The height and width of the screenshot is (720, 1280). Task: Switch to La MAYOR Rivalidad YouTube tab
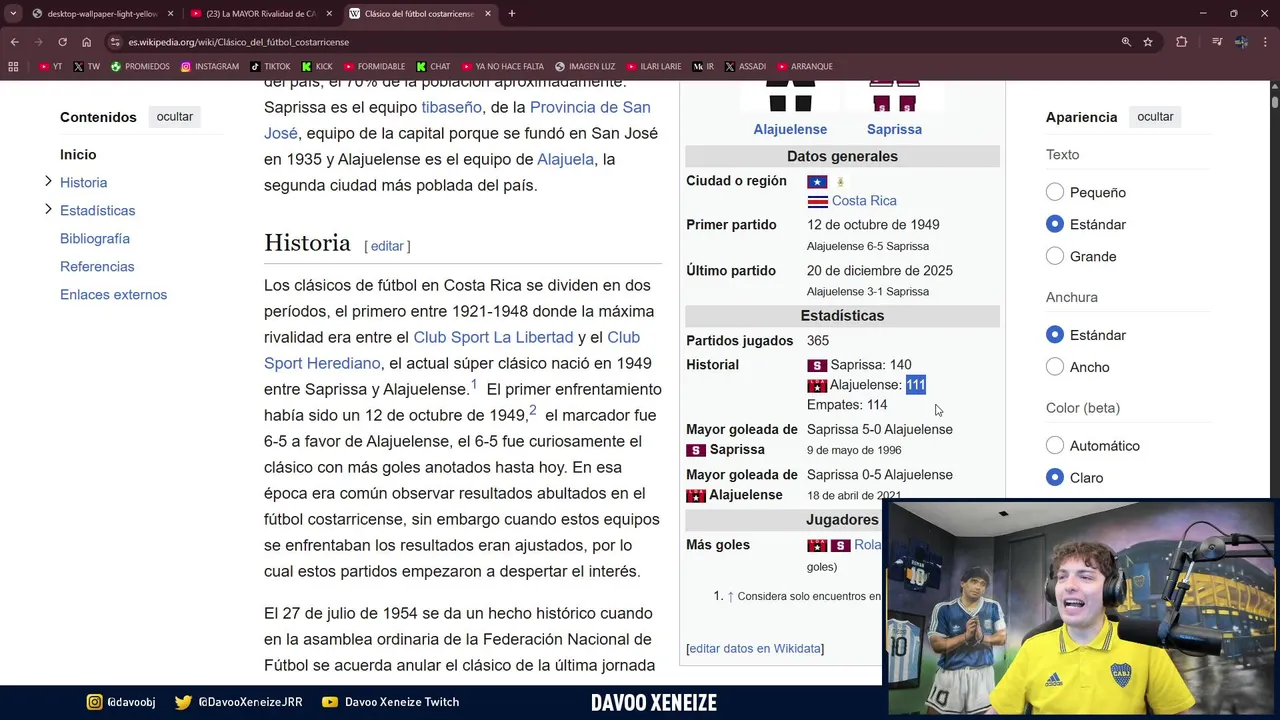[x=259, y=14]
